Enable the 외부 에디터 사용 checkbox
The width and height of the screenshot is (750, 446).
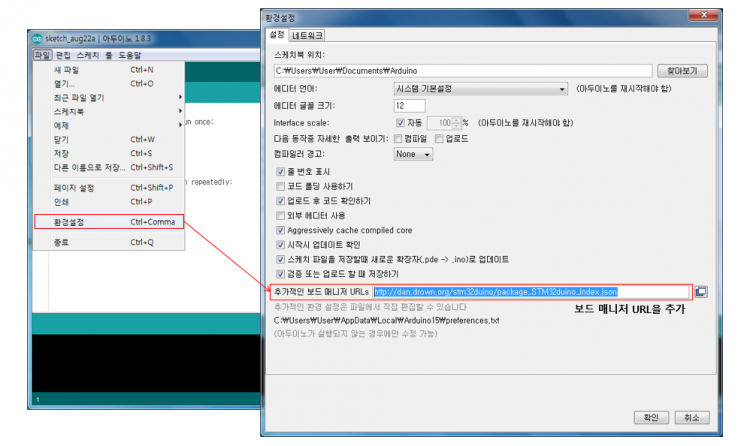click(x=280, y=215)
